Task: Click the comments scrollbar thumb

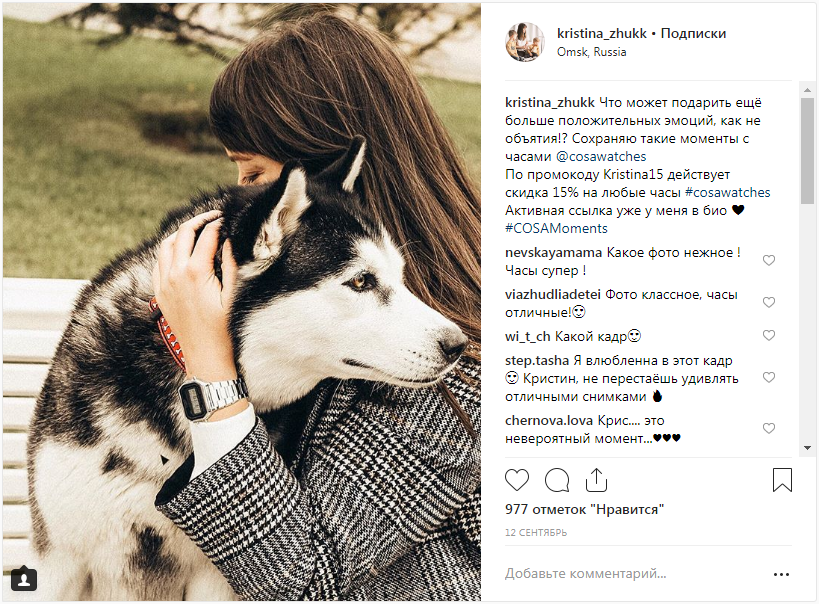Action: pos(808,150)
